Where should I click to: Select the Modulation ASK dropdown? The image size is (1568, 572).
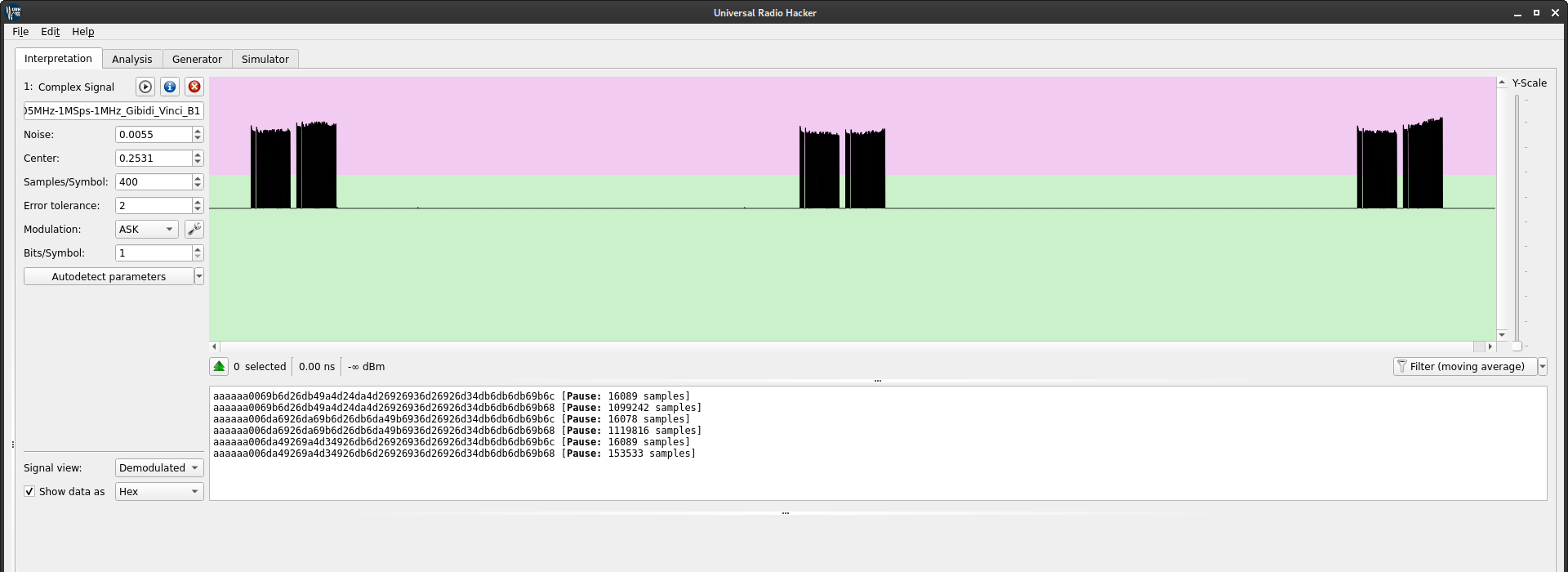point(146,230)
